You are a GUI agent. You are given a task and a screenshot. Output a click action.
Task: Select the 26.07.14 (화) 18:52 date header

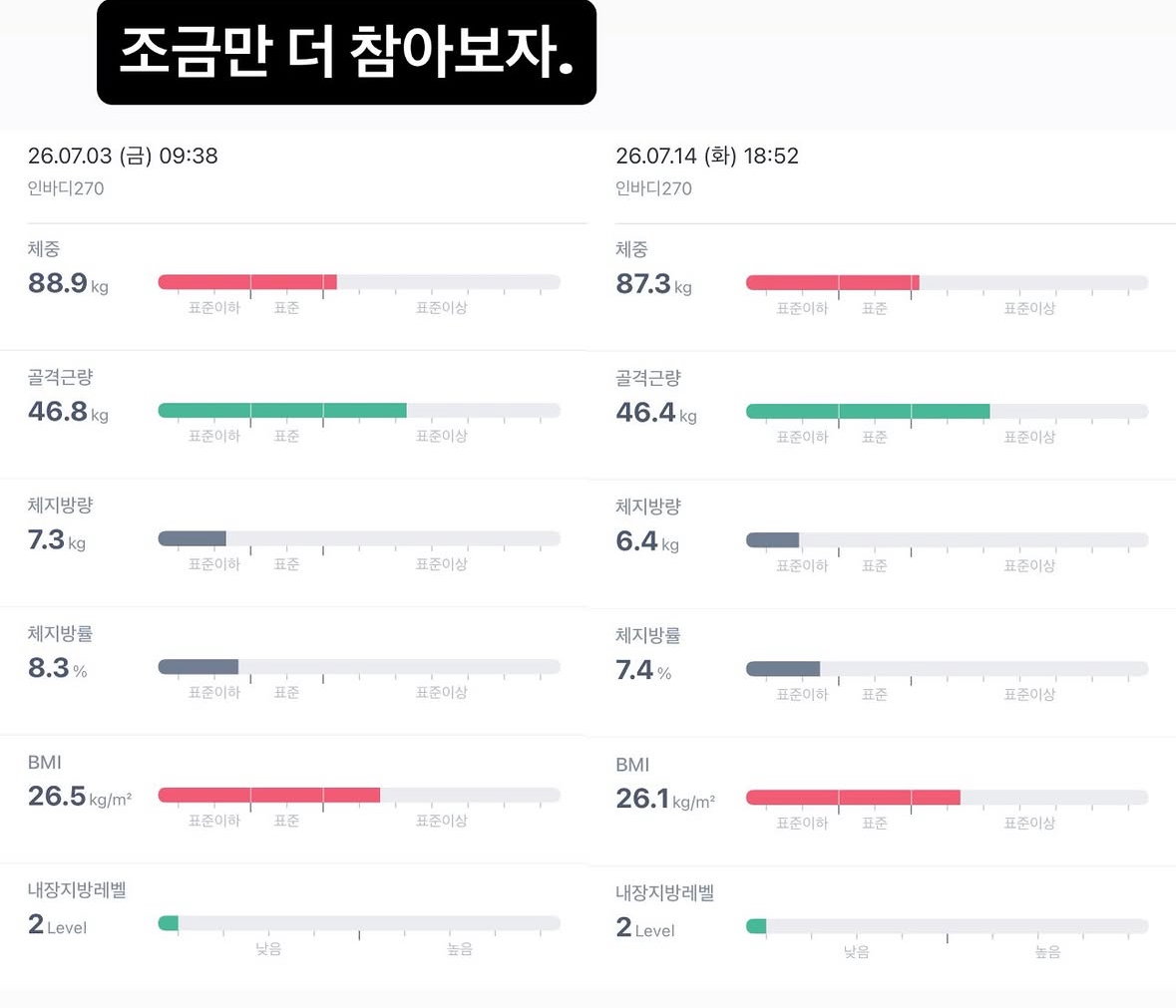coord(707,156)
